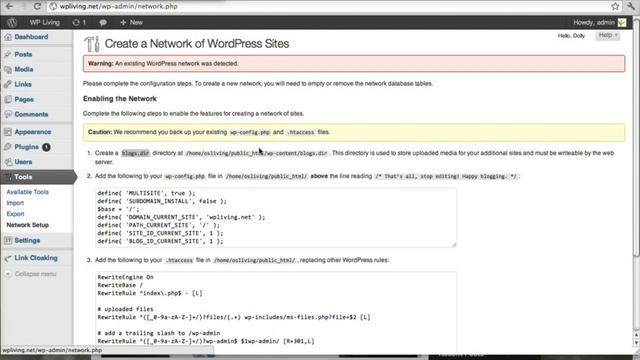This screenshot has width=640, height=360.
Task: Click the site info icon in address bar
Action: pyautogui.click(x=53, y=6)
